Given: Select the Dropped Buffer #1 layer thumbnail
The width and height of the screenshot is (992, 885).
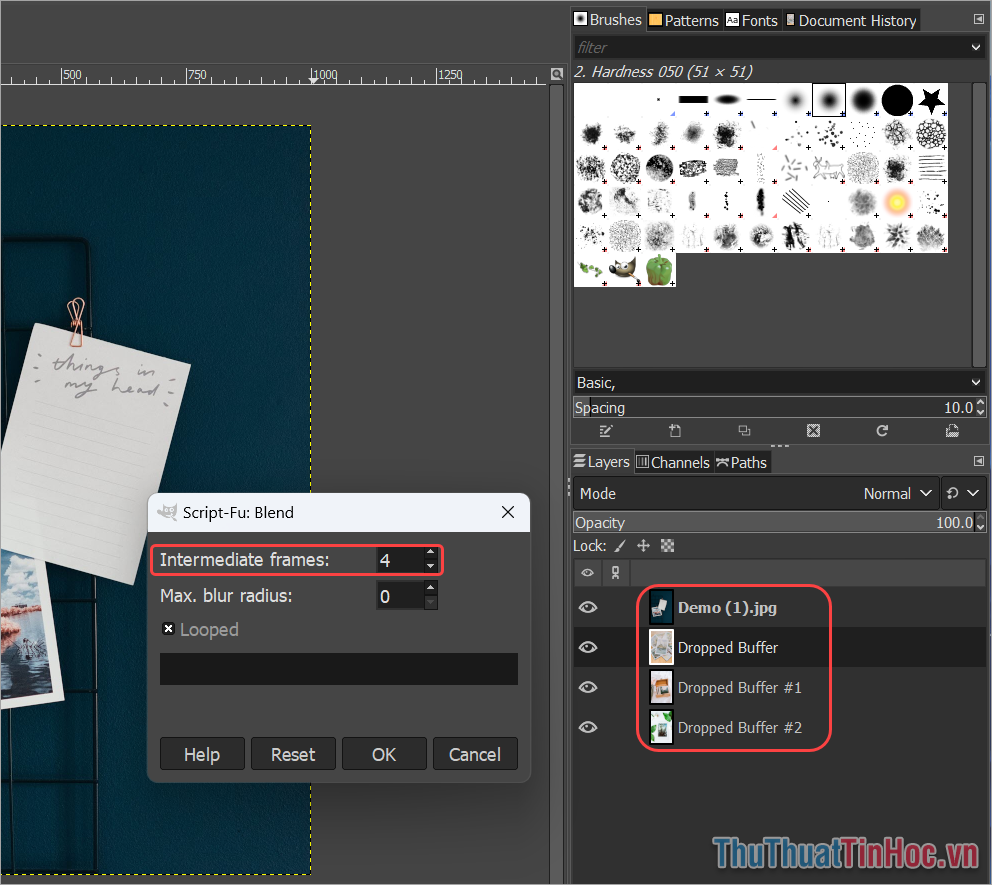Looking at the screenshot, I should pyautogui.click(x=661, y=688).
